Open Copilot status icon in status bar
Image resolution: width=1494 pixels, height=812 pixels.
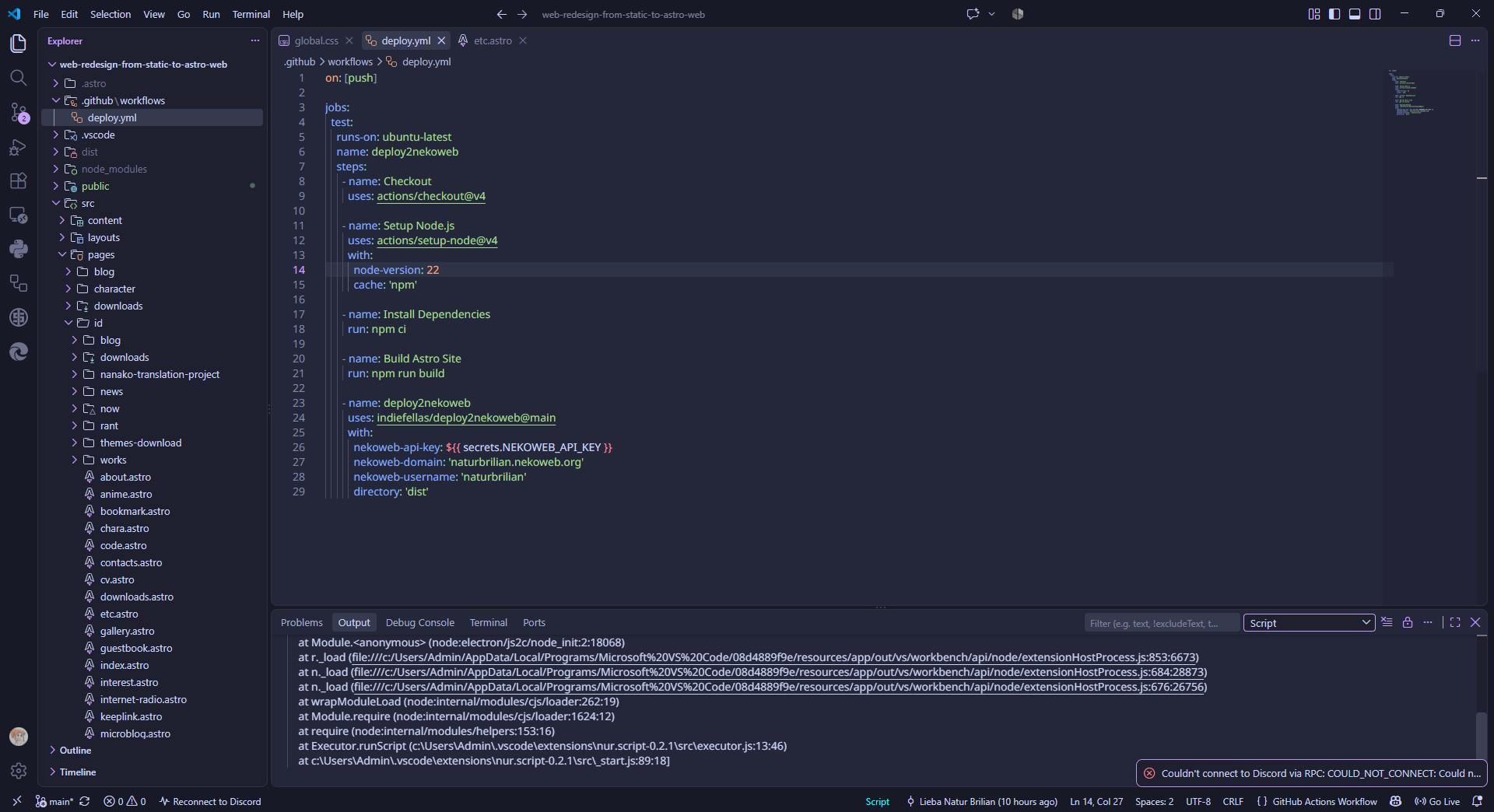1396,801
